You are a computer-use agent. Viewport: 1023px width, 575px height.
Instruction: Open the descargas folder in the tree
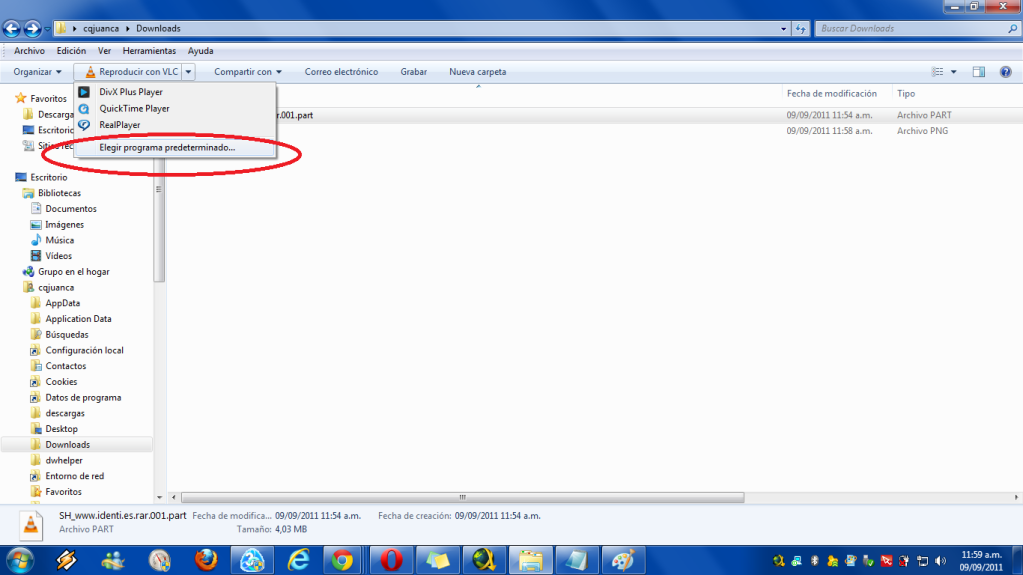pyautogui.click(x=57, y=412)
